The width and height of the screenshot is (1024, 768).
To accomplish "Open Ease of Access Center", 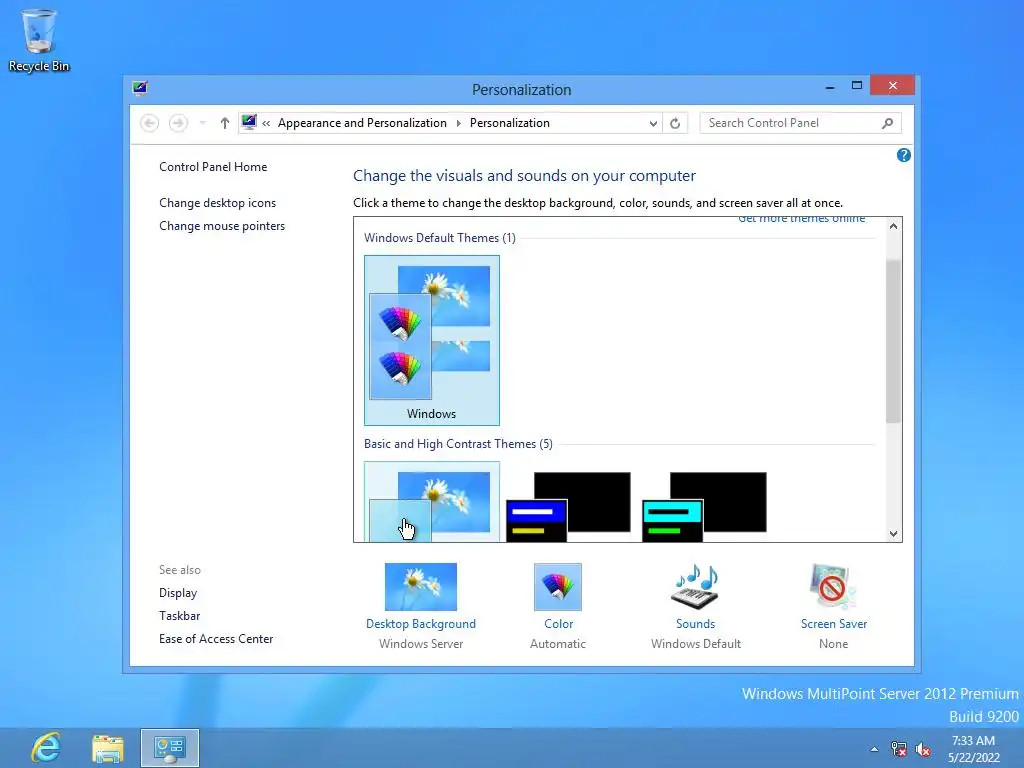I will point(216,639).
